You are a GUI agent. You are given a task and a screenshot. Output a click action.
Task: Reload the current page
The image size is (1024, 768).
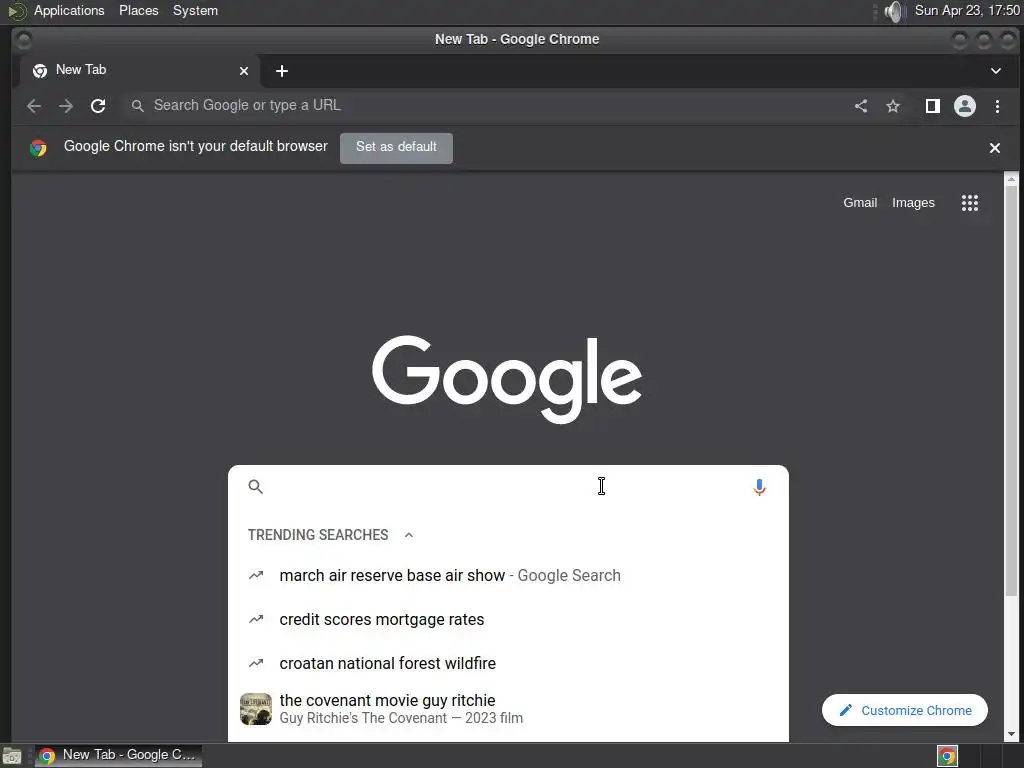click(x=98, y=106)
